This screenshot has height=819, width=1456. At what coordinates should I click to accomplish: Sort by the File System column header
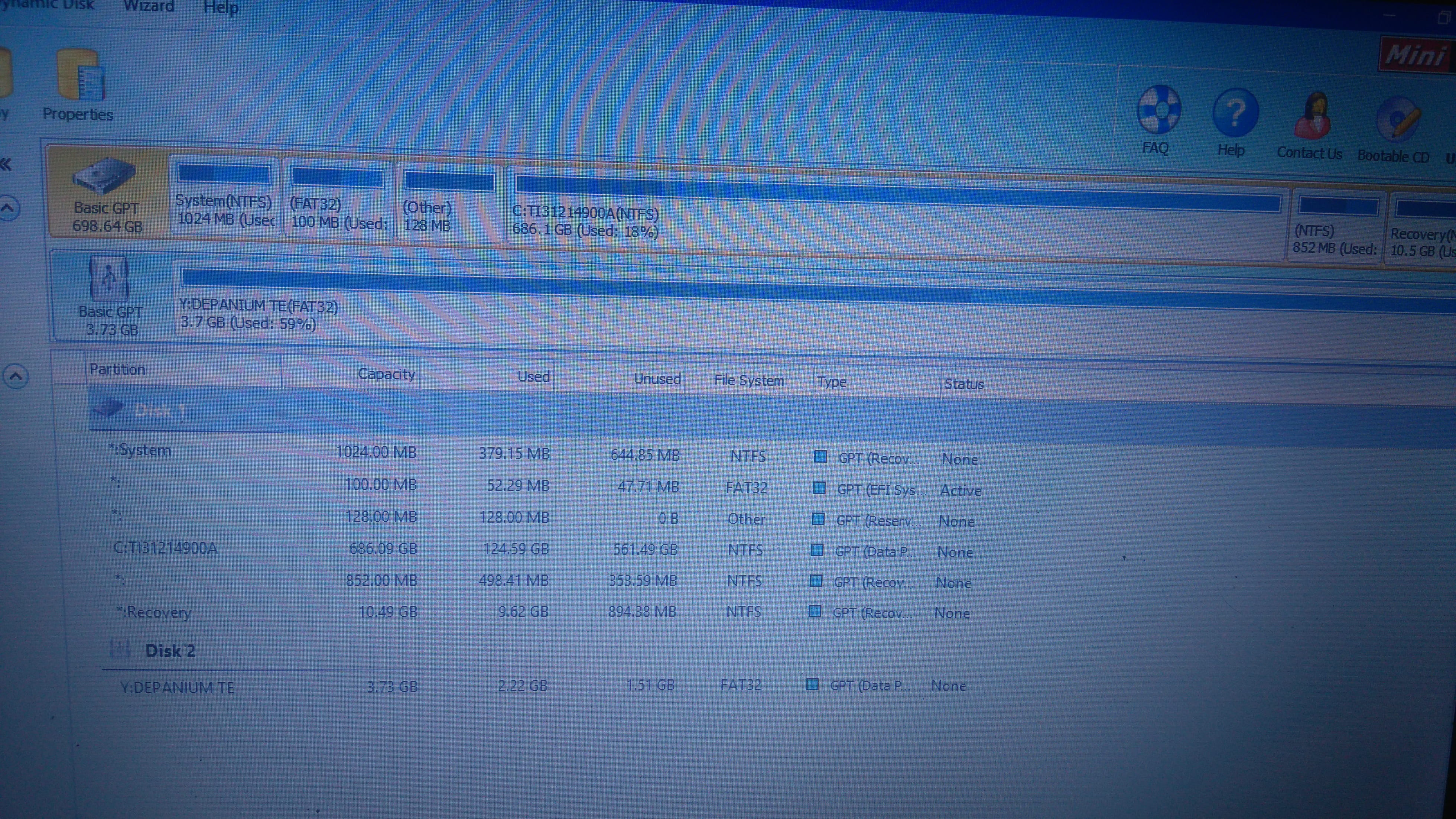tap(749, 381)
